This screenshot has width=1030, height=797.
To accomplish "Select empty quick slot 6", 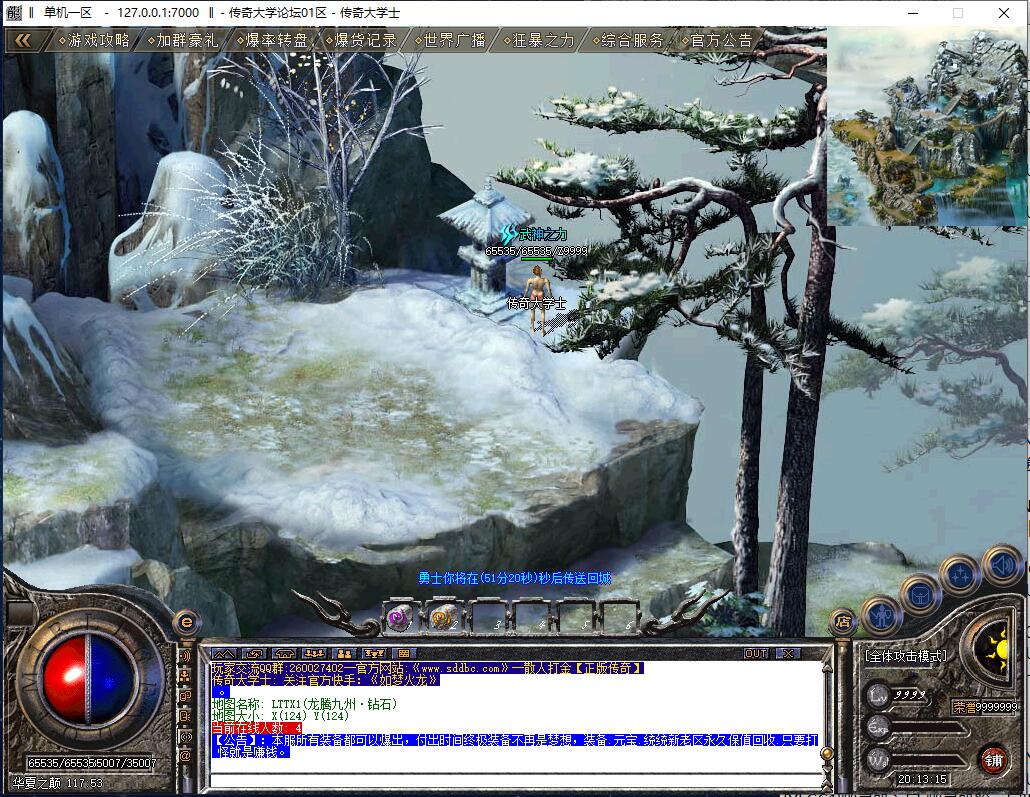I will [x=620, y=618].
